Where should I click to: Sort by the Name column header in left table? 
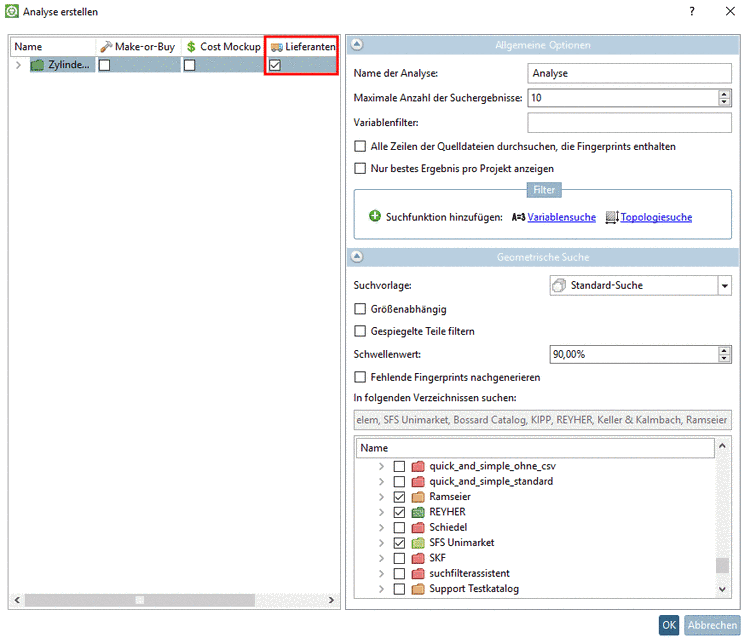tap(53, 47)
